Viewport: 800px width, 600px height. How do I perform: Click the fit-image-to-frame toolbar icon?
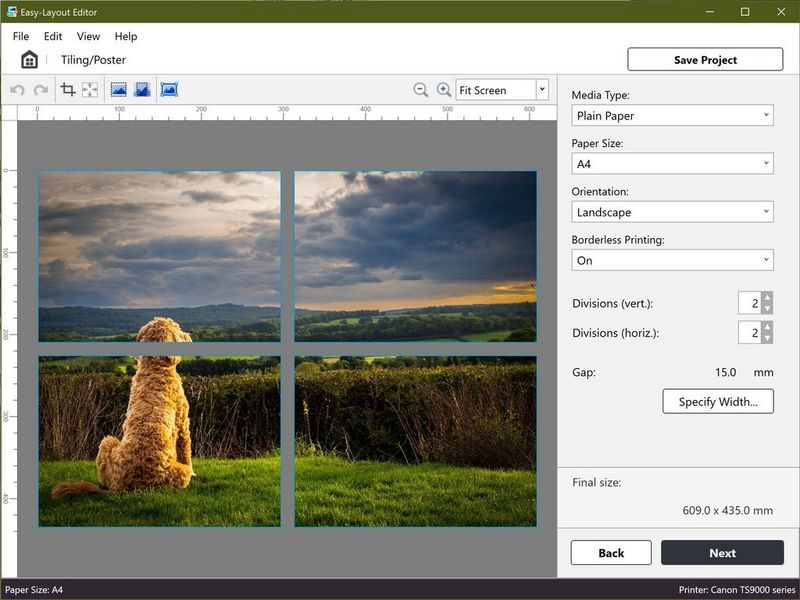pos(90,89)
